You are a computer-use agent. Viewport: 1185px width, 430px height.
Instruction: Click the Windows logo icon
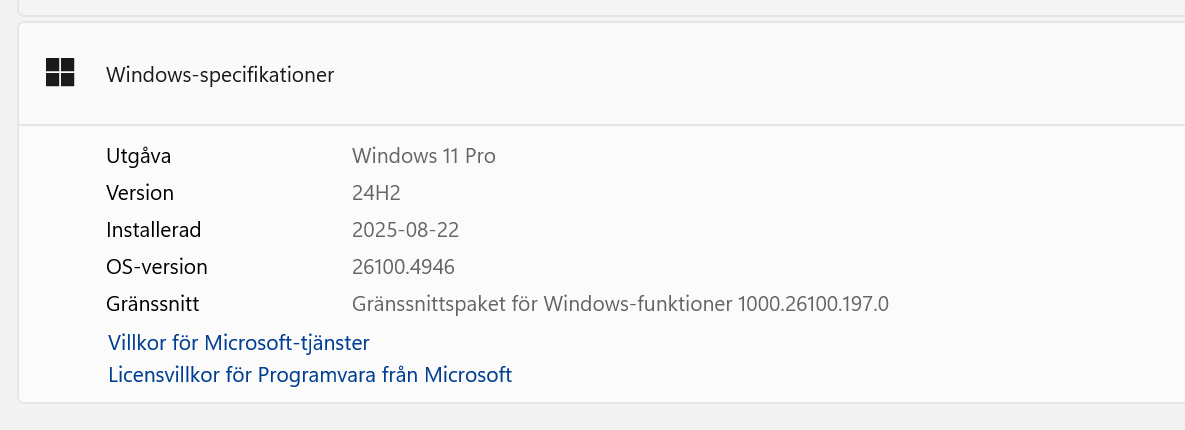pos(60,73)
